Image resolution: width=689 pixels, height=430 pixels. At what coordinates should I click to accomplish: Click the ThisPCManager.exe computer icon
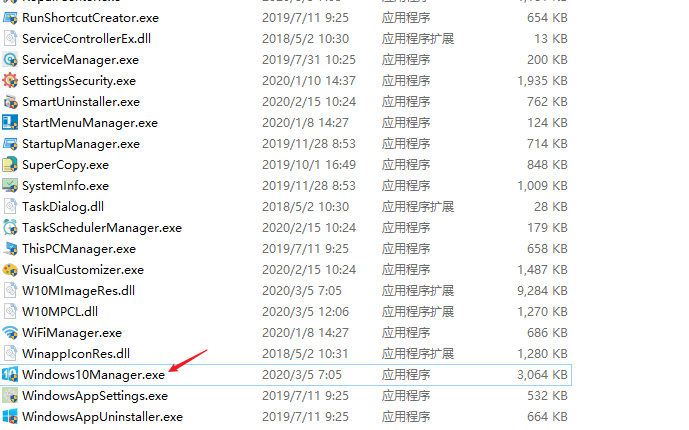(x=10, y=249)
